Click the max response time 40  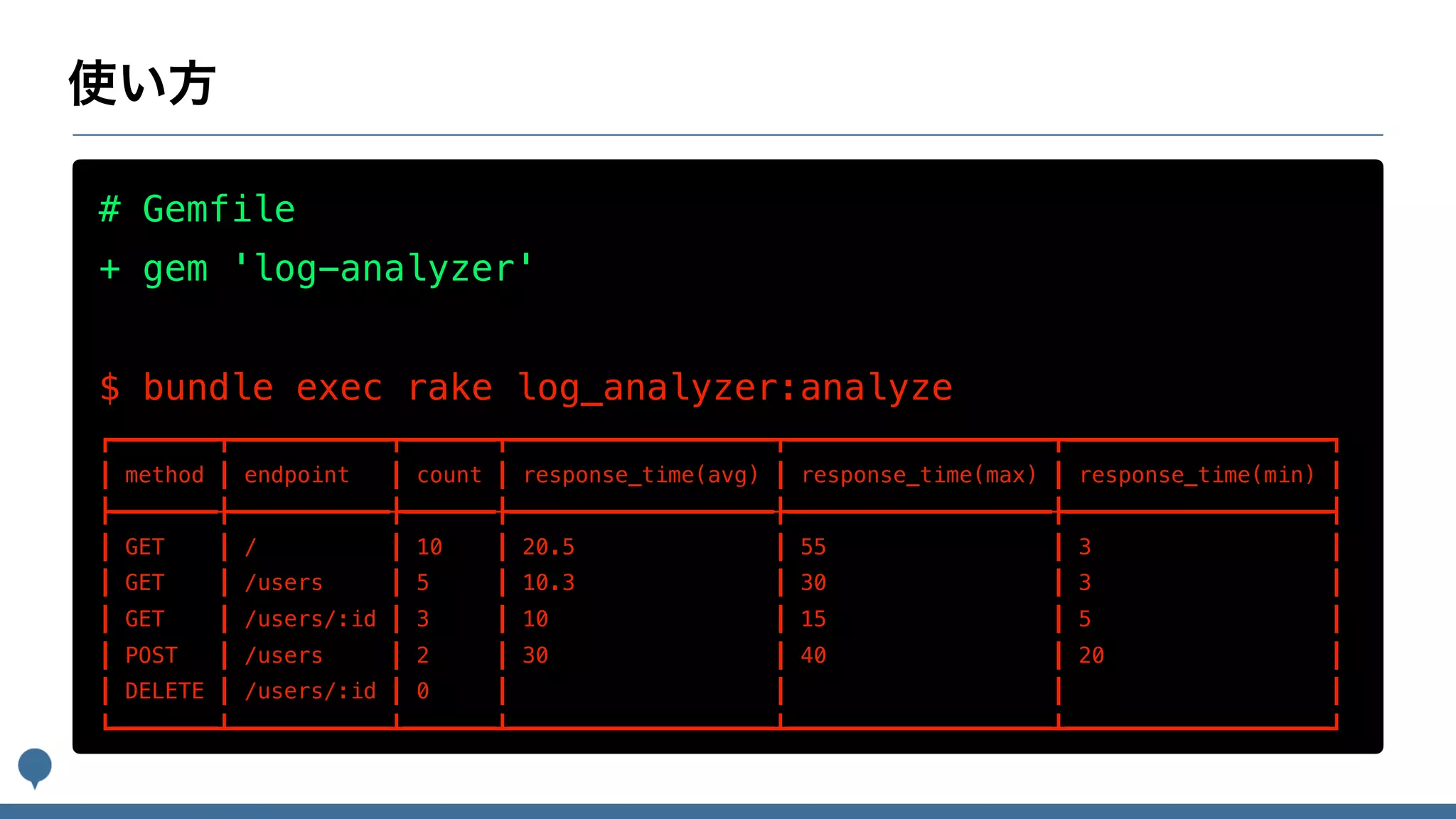(x=813, y=655)
